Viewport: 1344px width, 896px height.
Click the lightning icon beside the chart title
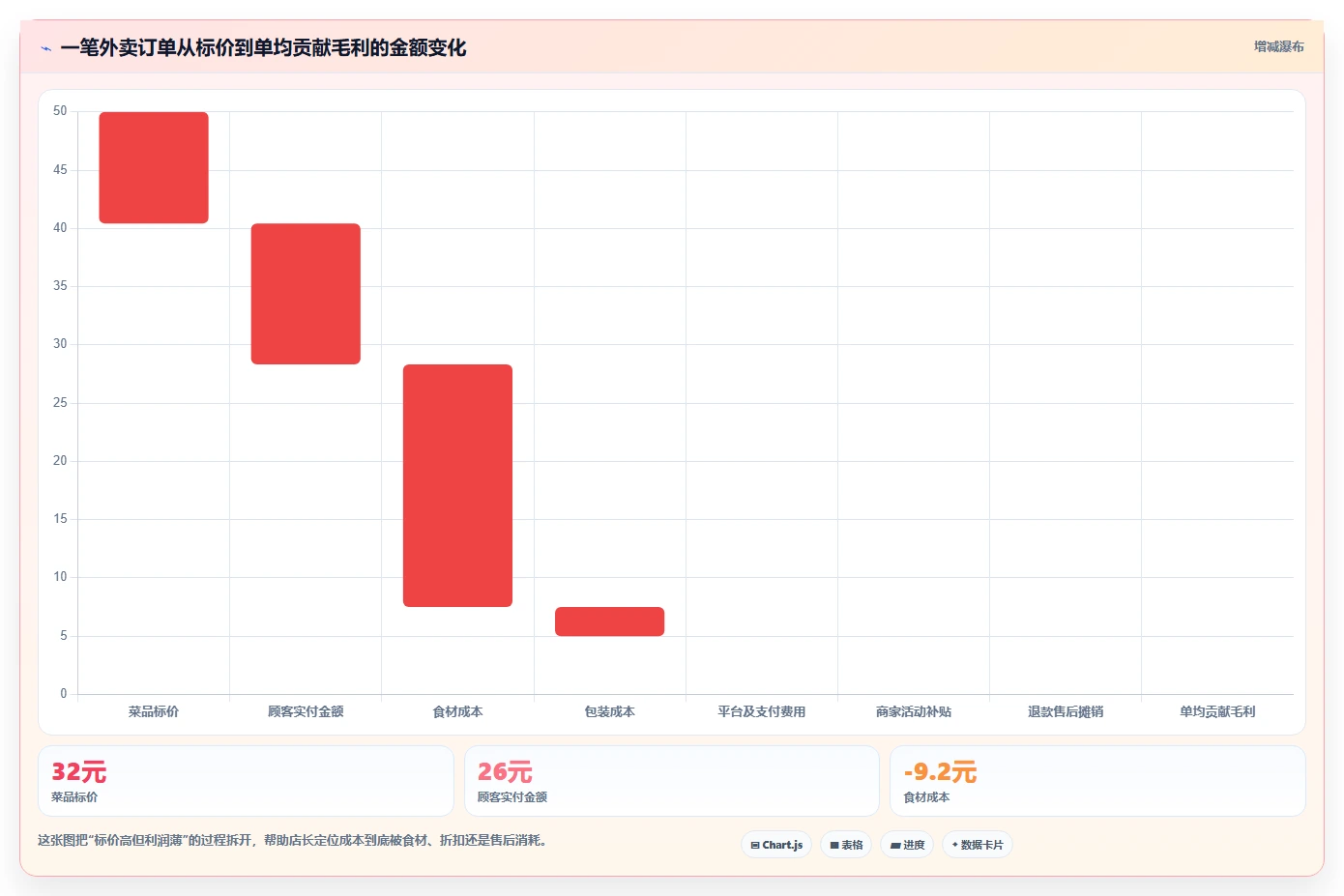point(45,48)
